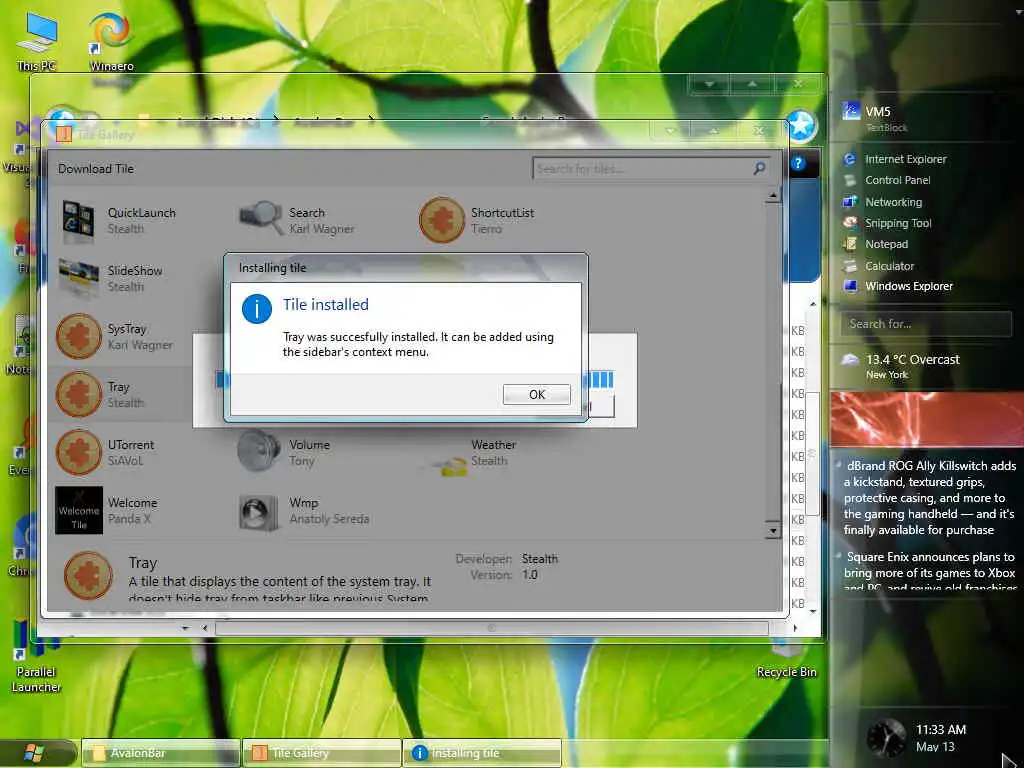The height and width of the screenshot is (768, 1024).
Task: Select the Welcome Tile icon
Action: point(79,510)
